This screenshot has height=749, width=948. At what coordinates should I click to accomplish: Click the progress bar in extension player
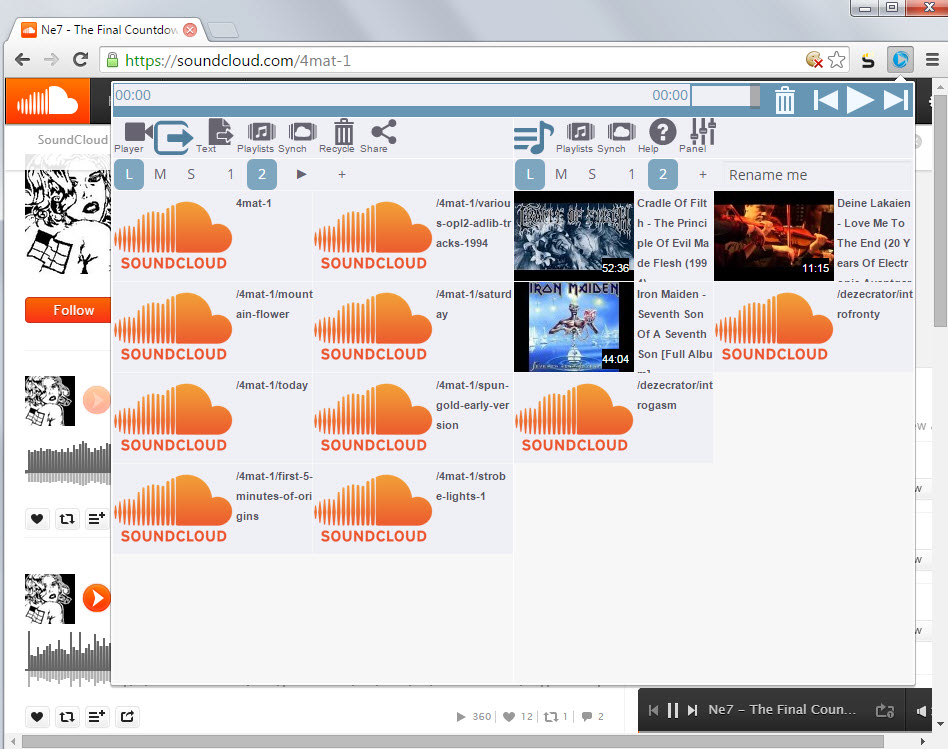tap(401, 96)
